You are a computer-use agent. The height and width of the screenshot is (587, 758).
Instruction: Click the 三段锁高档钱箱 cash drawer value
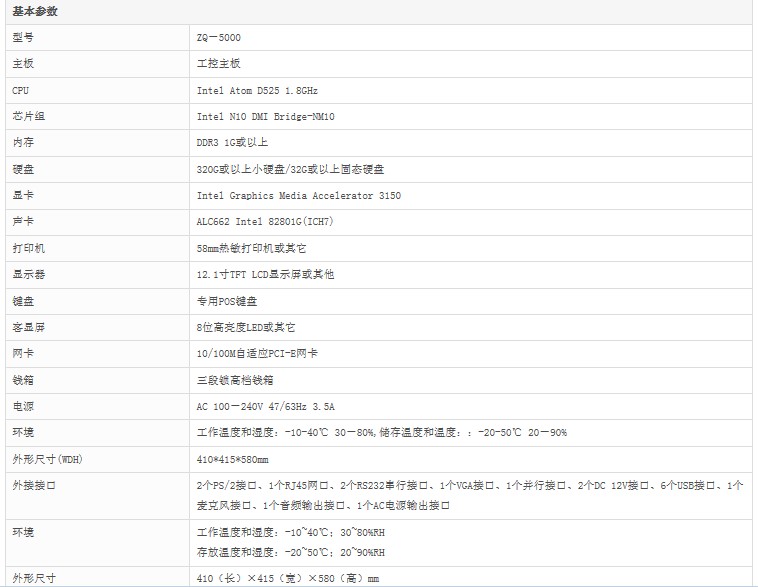235,380
